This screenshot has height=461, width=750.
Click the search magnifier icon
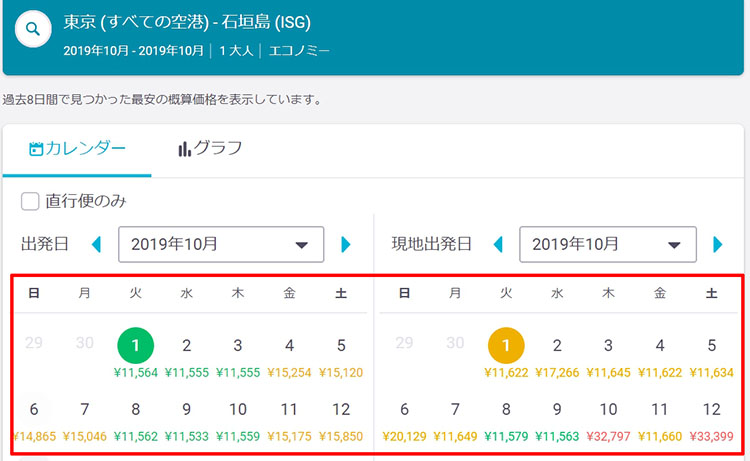pos(33,29)
